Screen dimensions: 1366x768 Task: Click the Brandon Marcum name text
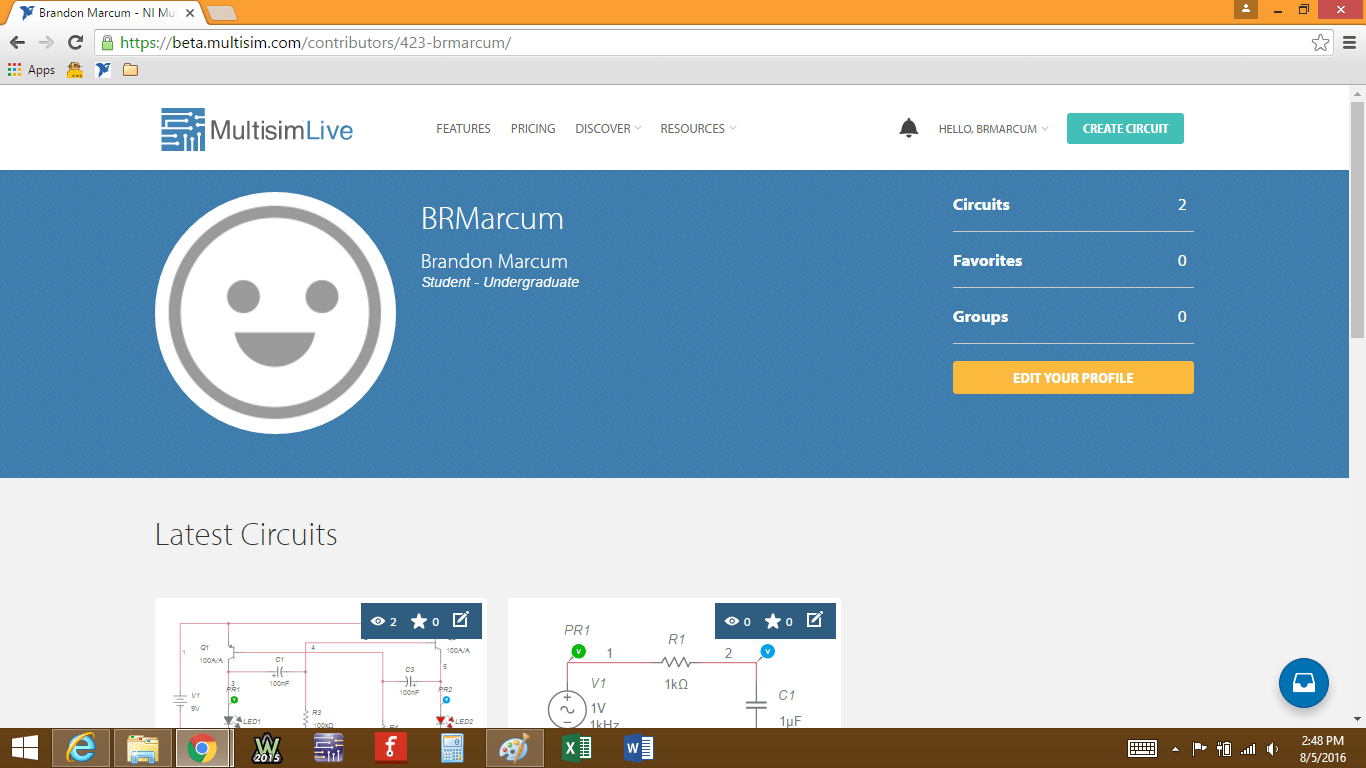pyautogui.click(x=494, y=261)
